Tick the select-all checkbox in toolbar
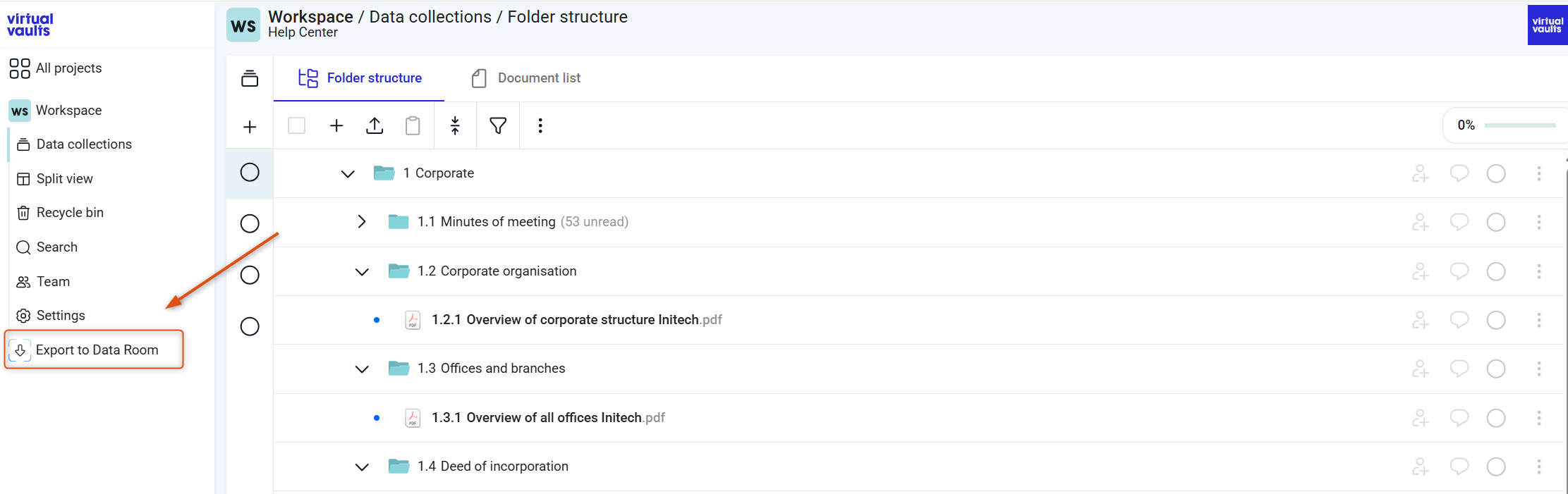The width and height of the screenshot is (1568, 494). 297,125
